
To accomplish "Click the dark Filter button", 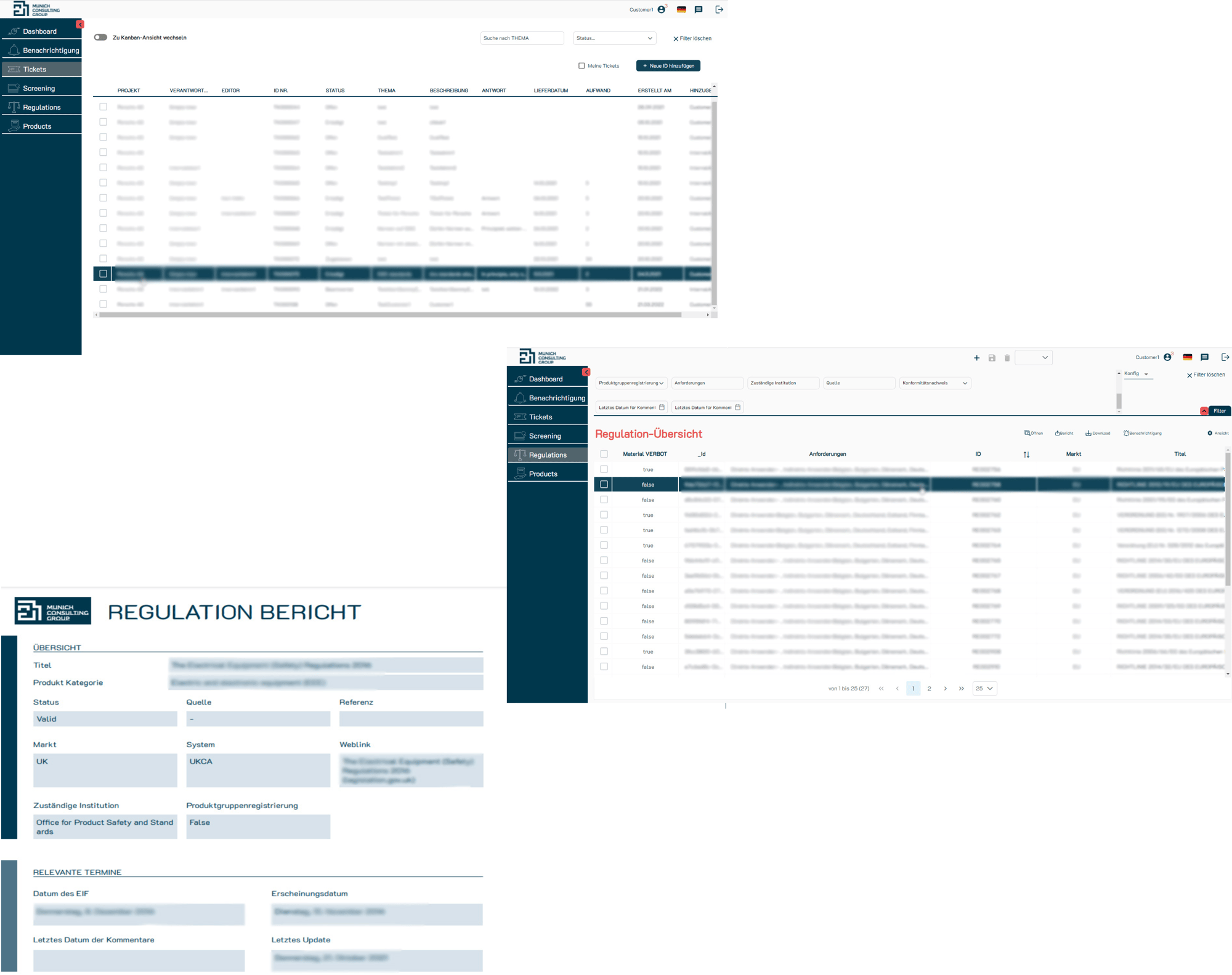I will point(1219,411).
